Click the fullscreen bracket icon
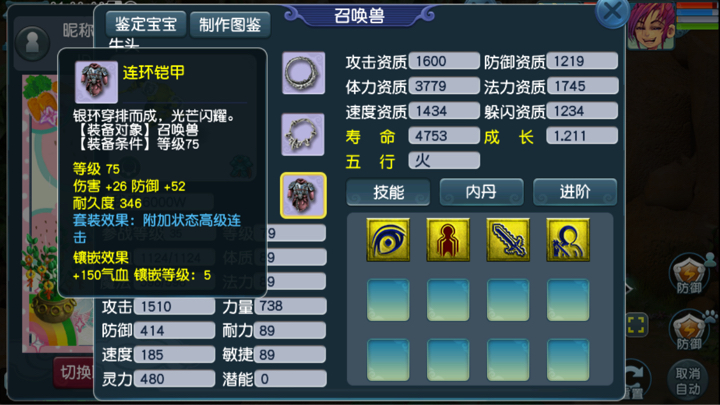Image resolution: width=720 pixels, height=405 pixels. tap(636, 325)
